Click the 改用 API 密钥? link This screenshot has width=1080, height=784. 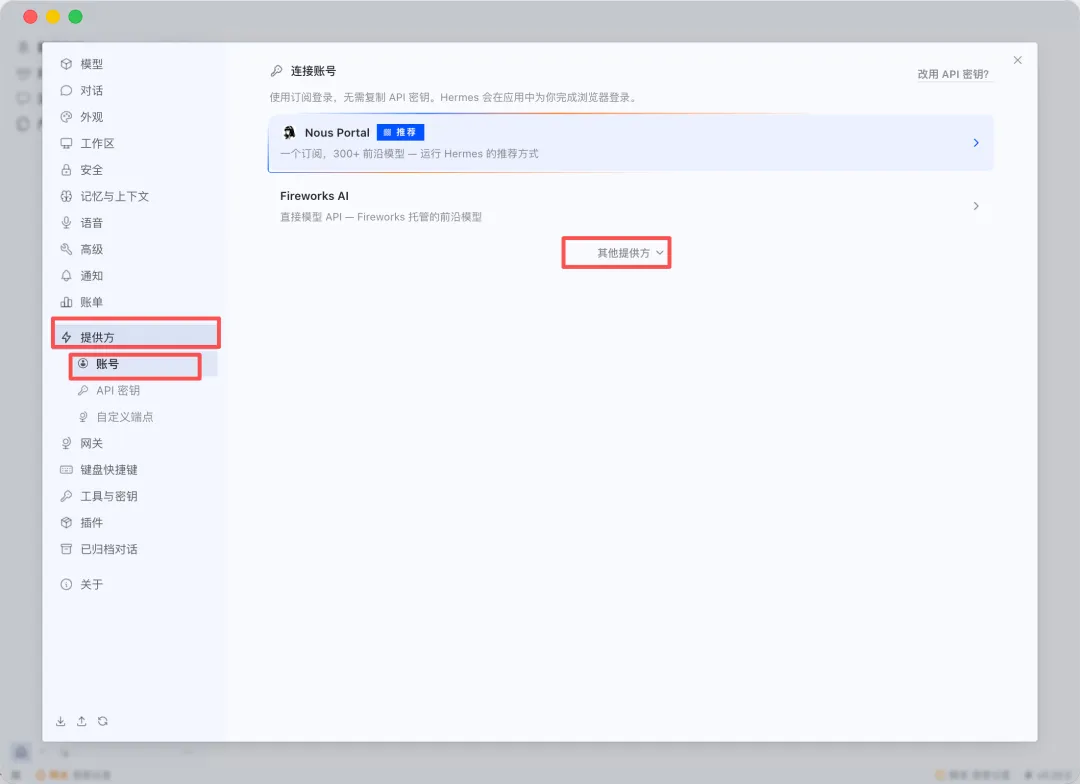(x=953, y=74)
